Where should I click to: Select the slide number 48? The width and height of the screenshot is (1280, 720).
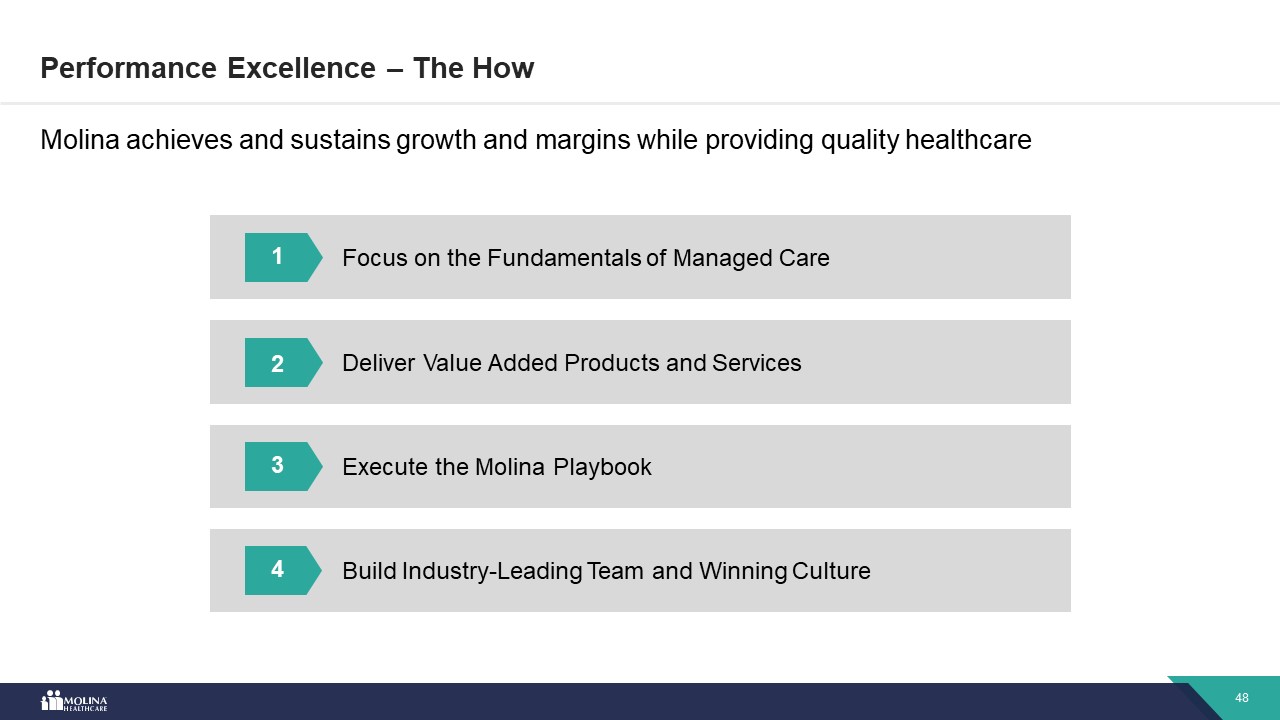click(x=1242, y=698)
